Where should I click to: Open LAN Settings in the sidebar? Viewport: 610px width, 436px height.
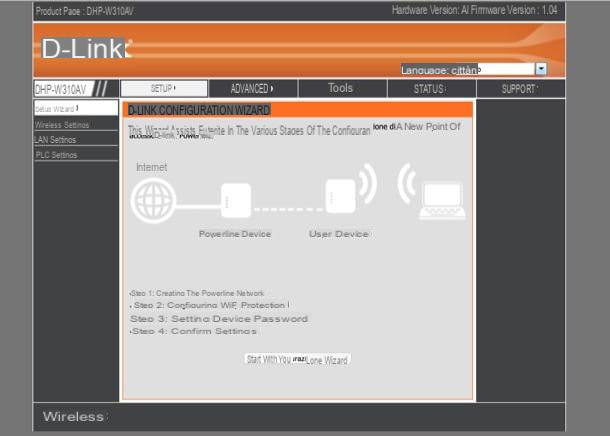click(x=76, y=140)
